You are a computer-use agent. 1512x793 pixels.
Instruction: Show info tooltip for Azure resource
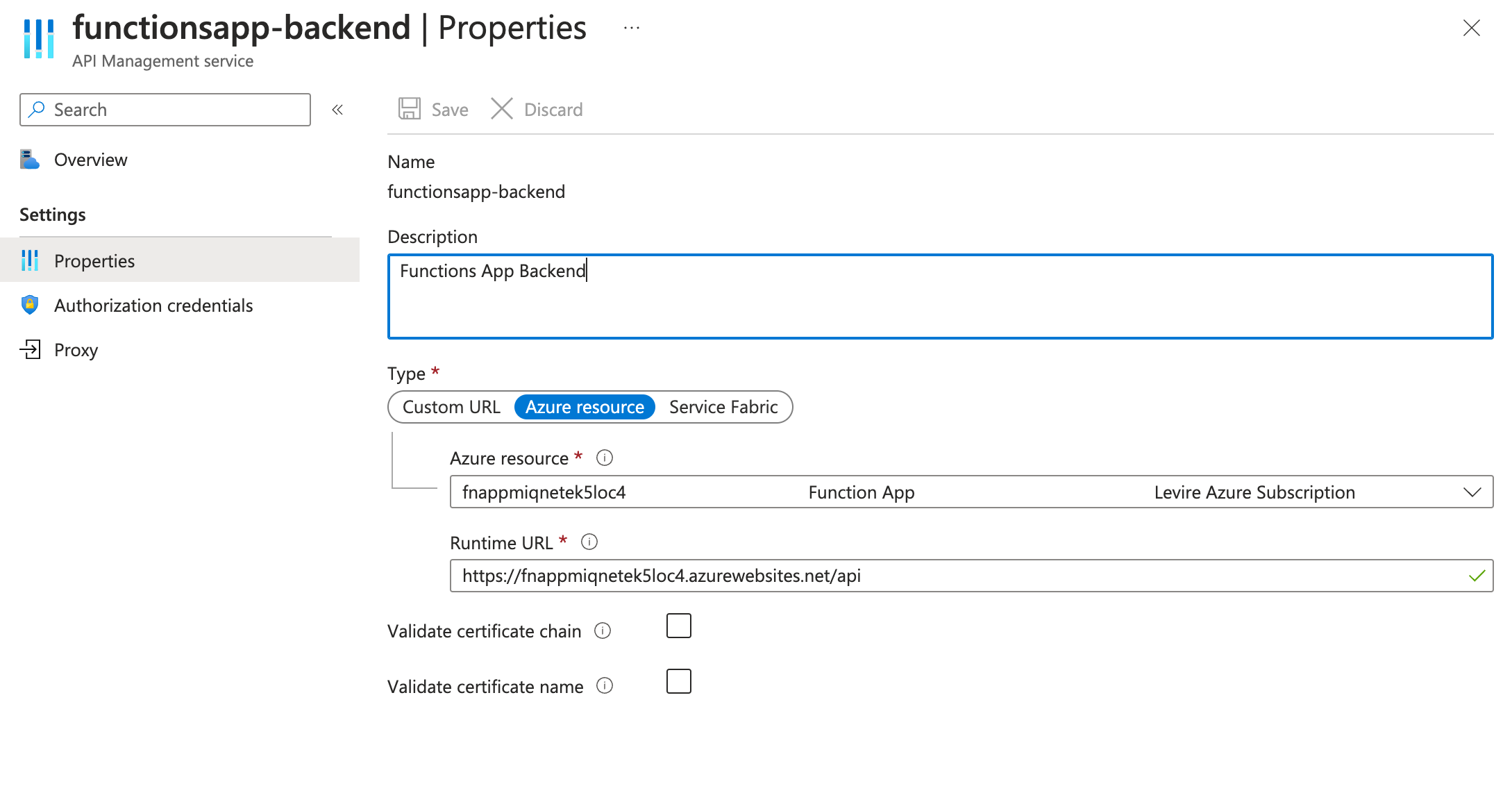click(x=605, y=458)
